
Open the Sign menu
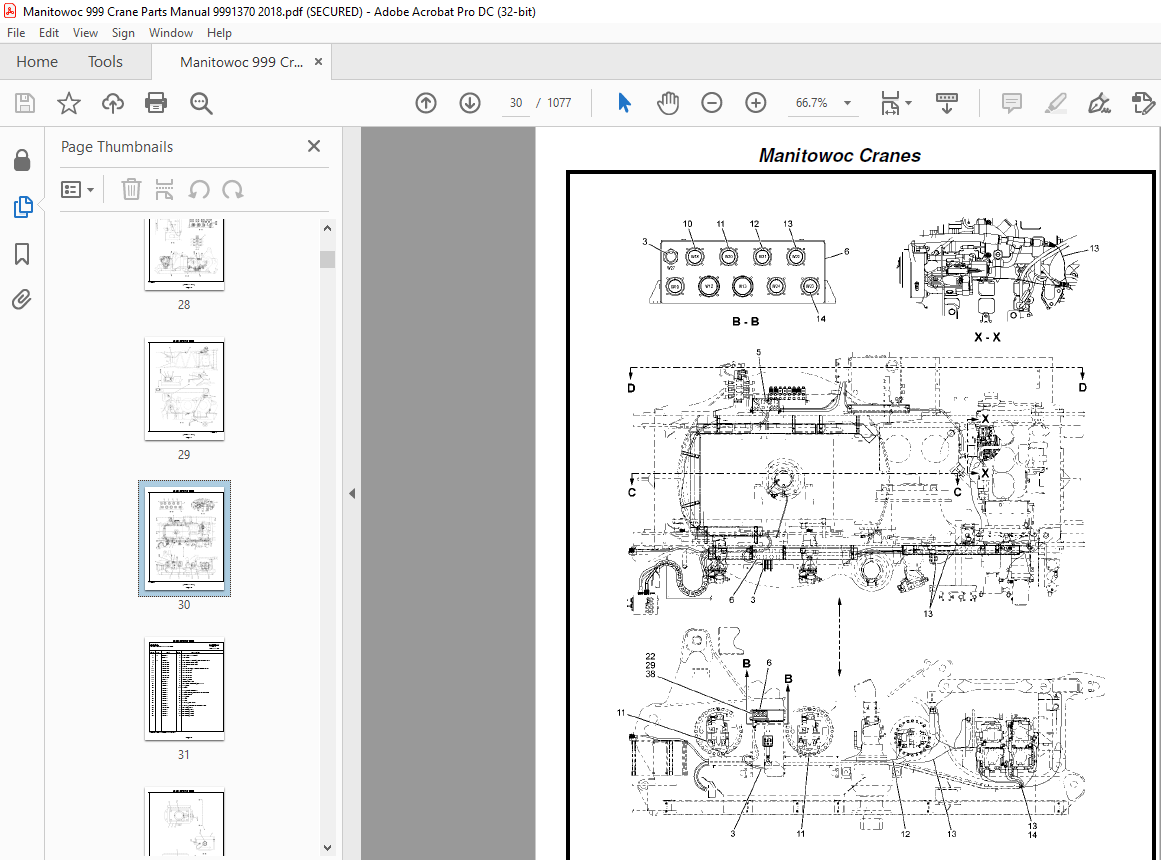123,33
